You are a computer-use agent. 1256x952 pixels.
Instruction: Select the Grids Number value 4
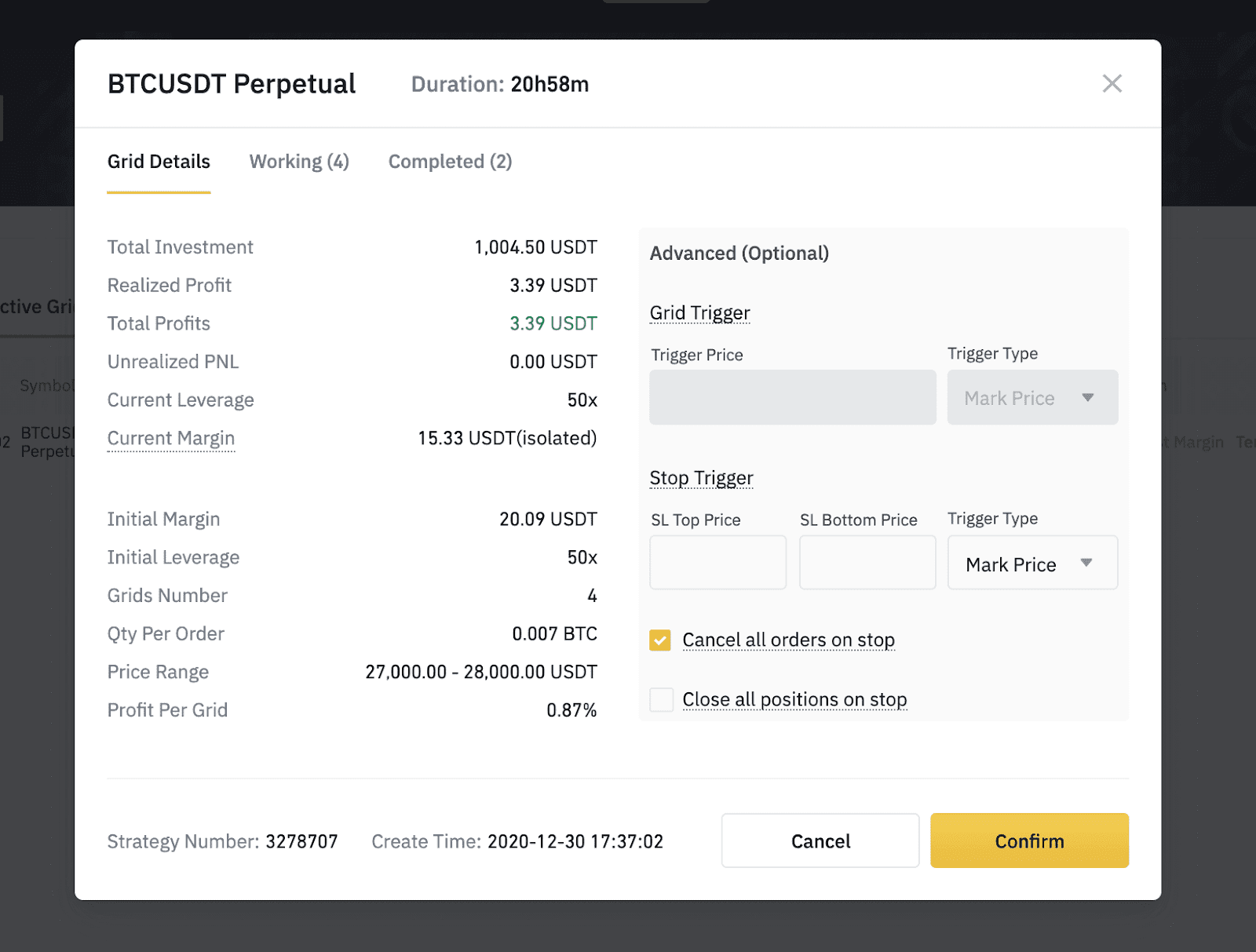[x=592, y=596]
